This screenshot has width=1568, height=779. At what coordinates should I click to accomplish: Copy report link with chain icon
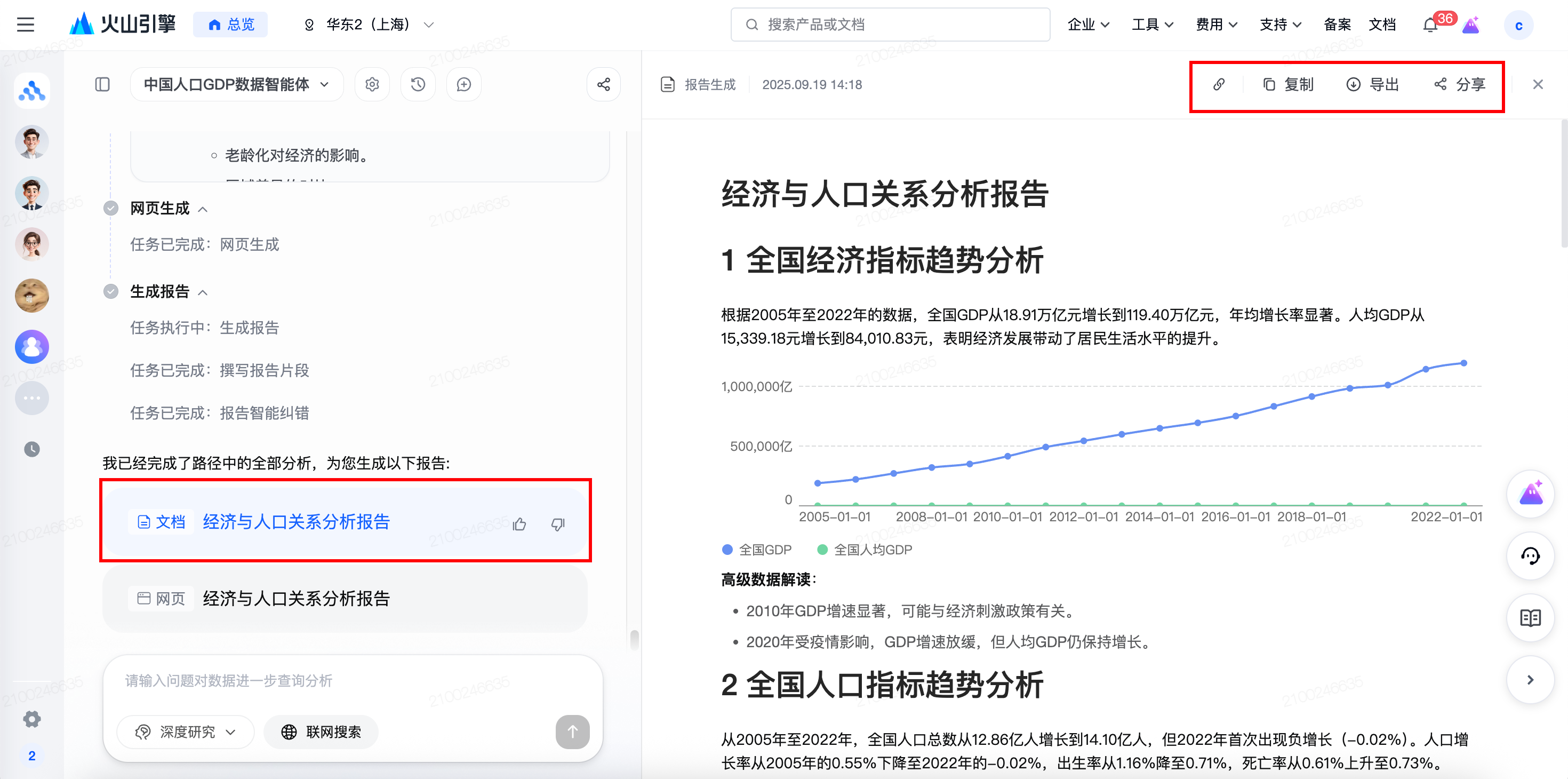coord(1219,84)
